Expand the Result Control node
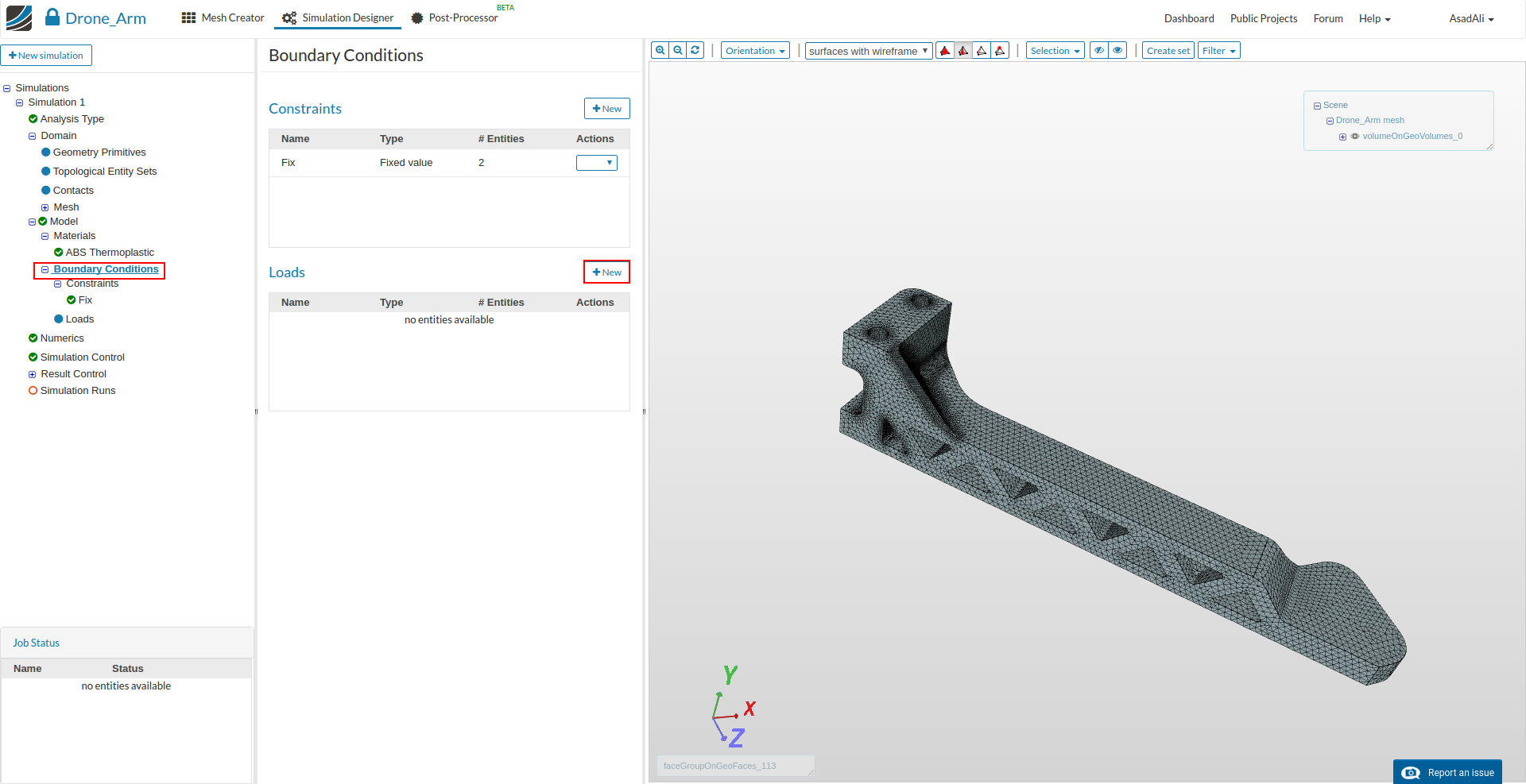Viewport: 1526px width, 784px height. pyautogui.click(x=32, y=375)
